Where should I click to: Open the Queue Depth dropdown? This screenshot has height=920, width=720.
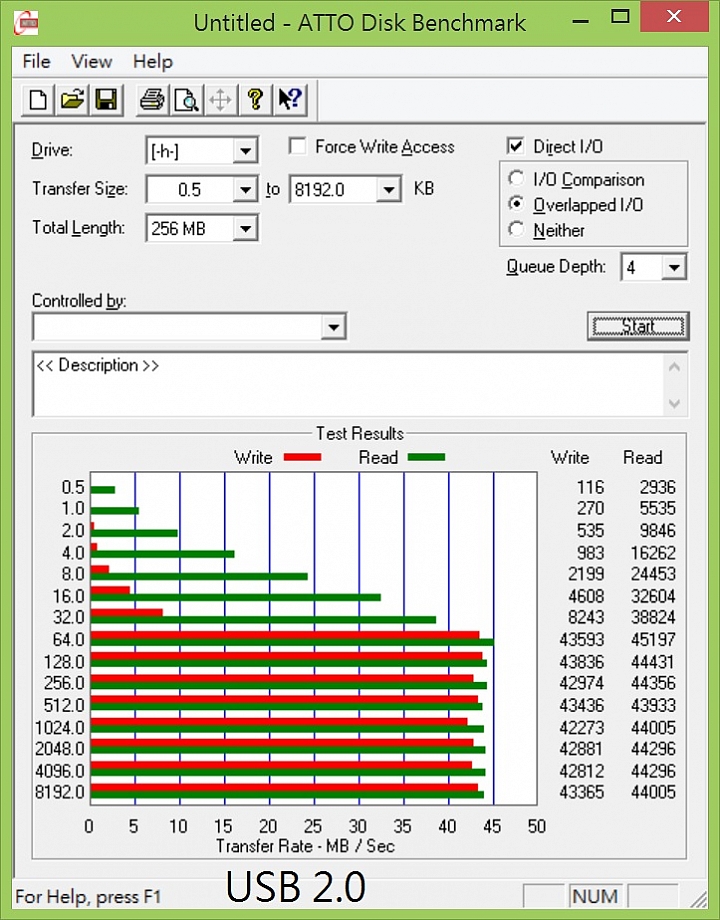point(674,268)
